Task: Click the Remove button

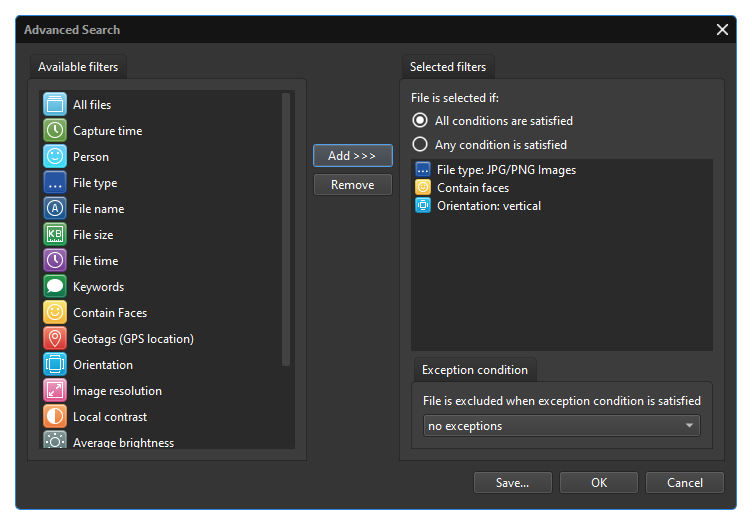Action: pyautogui.click(x=352, y=185)
